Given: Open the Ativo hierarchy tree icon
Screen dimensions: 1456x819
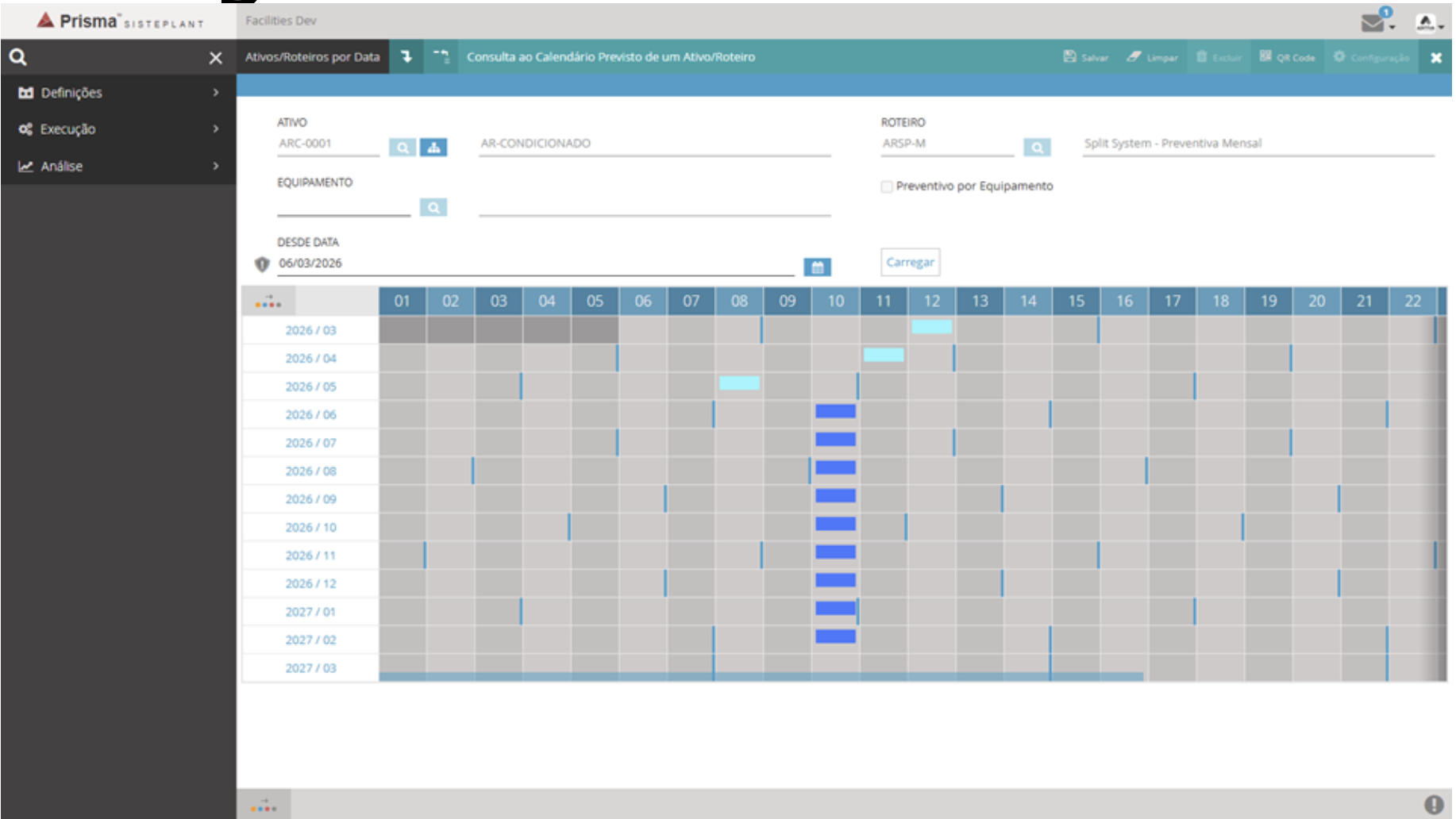Looking at the screenshot, I should (433, 148).
